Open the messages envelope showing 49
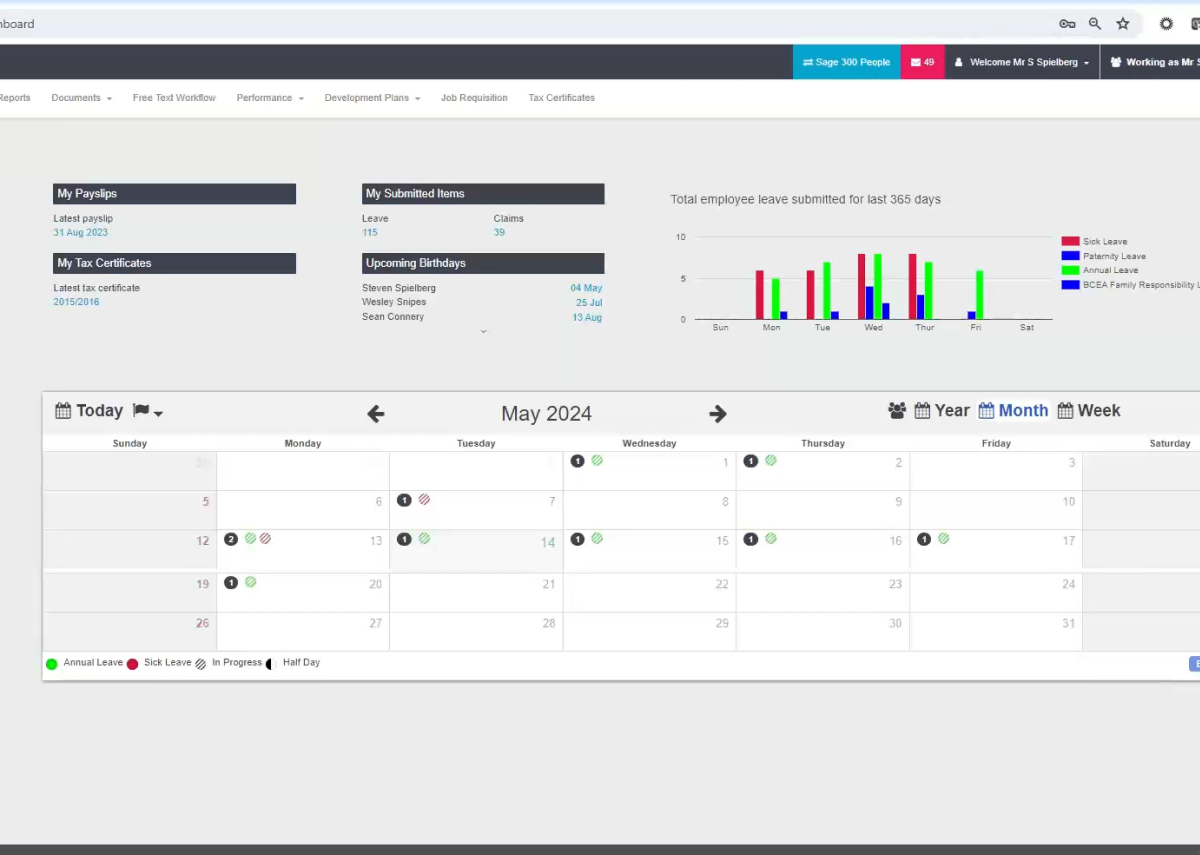Viewport: 1200px width, 855px height. [x=922, y=62]
